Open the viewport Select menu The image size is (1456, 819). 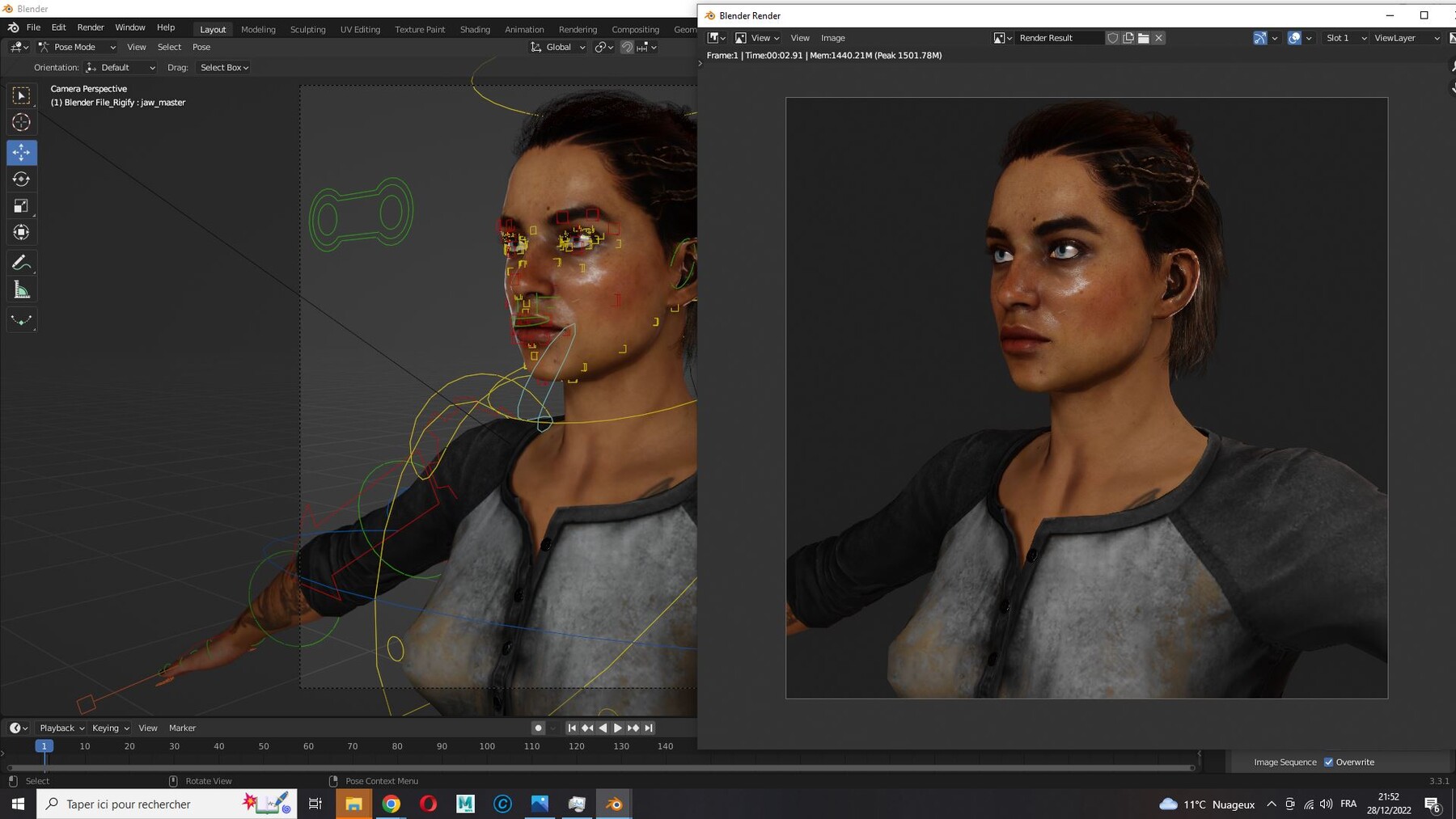pyautogui.click(x=169, y=47)
